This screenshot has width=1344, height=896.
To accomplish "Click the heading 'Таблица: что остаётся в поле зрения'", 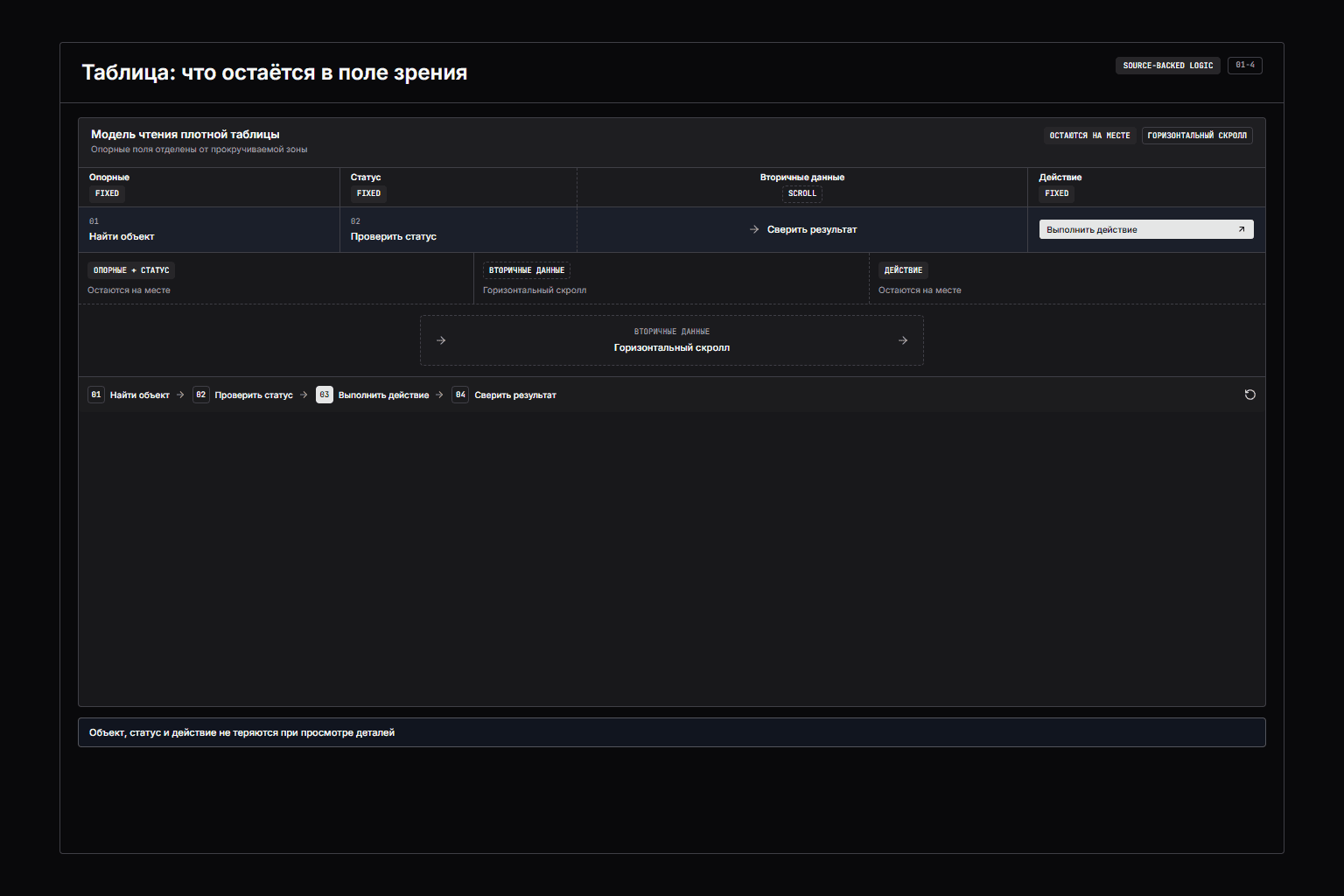I will pos(275,73).
